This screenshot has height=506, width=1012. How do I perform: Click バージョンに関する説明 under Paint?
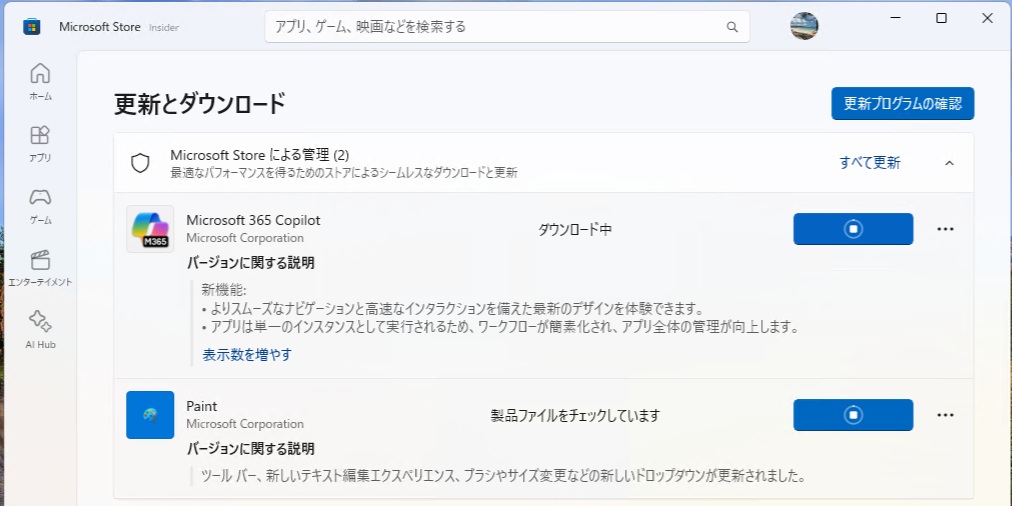251,449
